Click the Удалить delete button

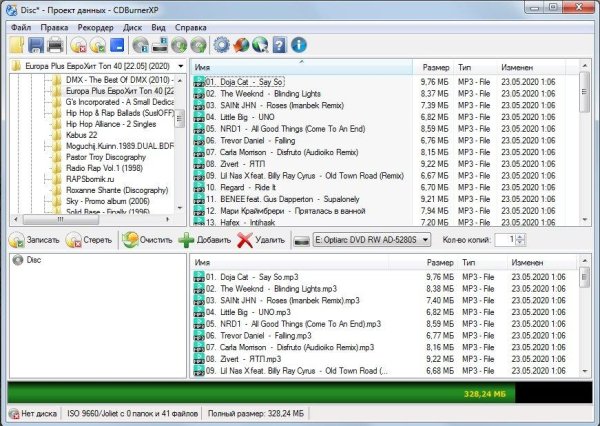pos(261,240)
